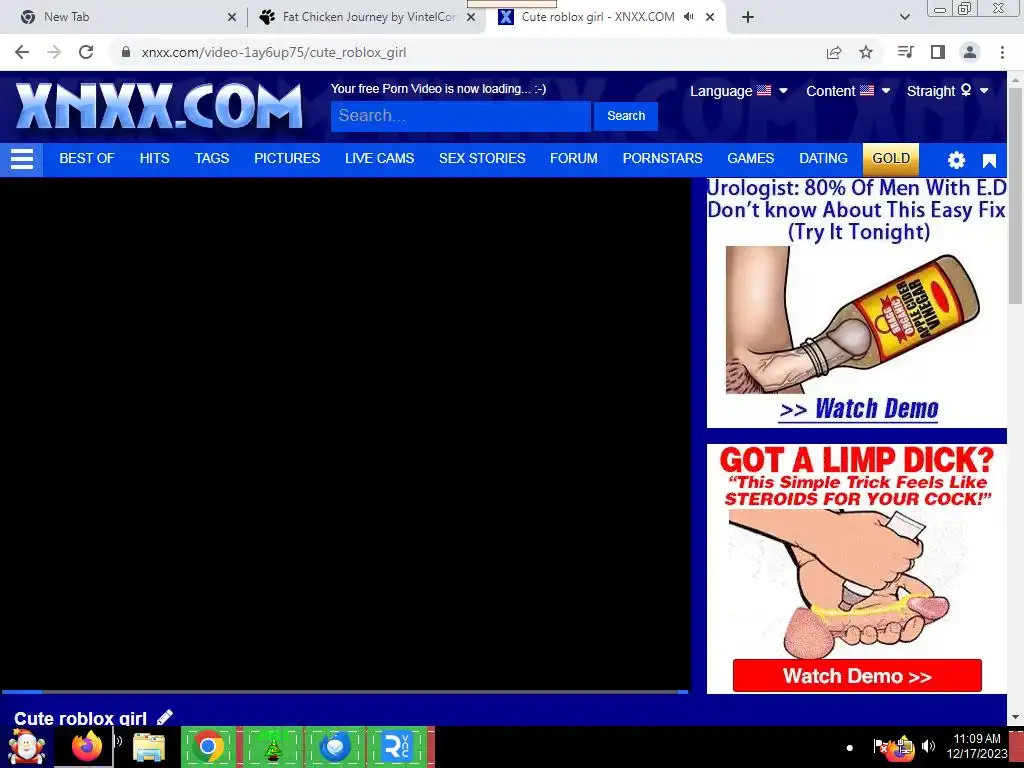Go to the TAGS section
The height and width of the screenshot is (768, 1024).
[x=212, y=159]
